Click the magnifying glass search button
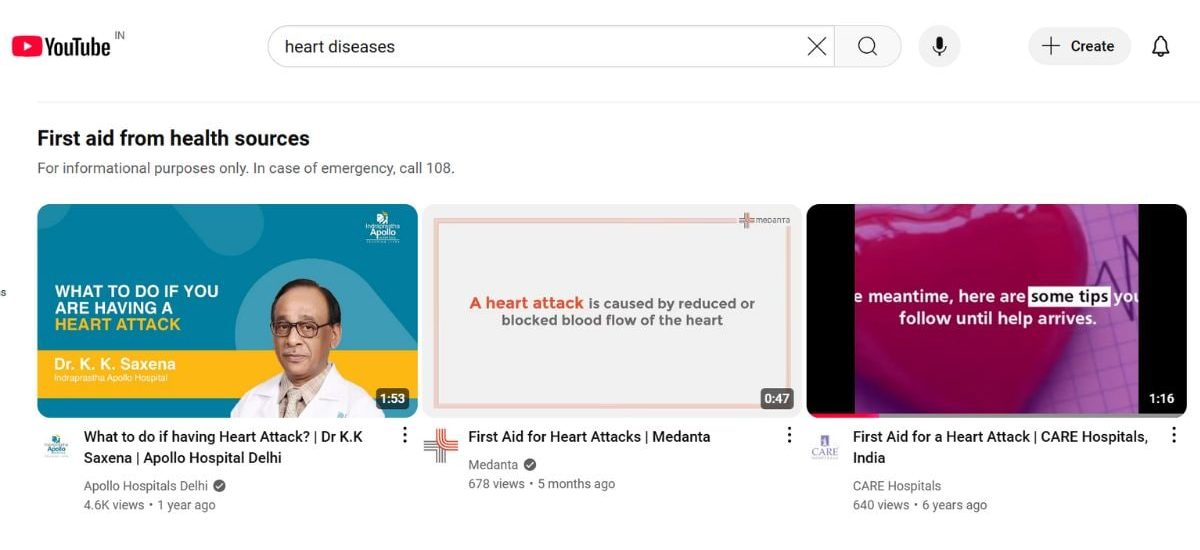 point(867,46)
